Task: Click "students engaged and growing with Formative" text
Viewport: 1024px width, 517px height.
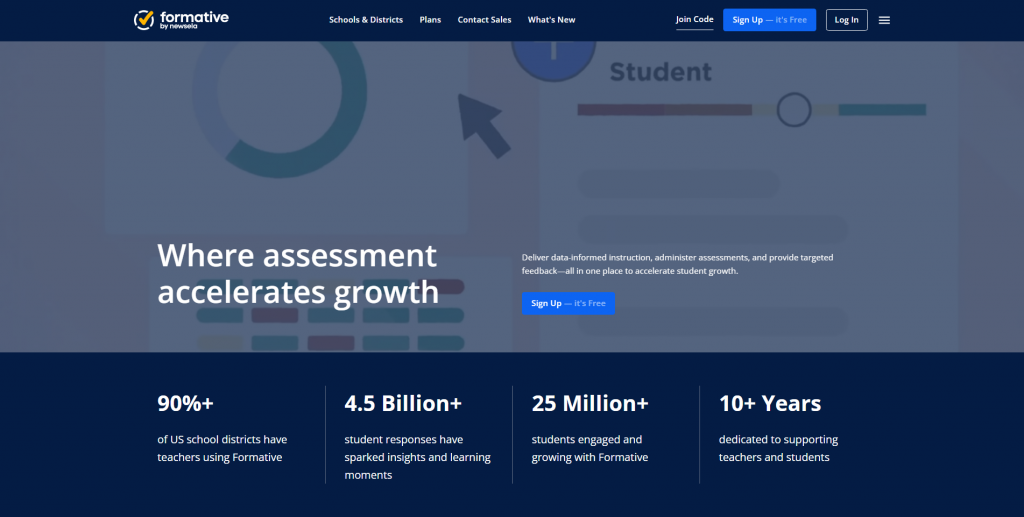Action: tap(590, 448)
